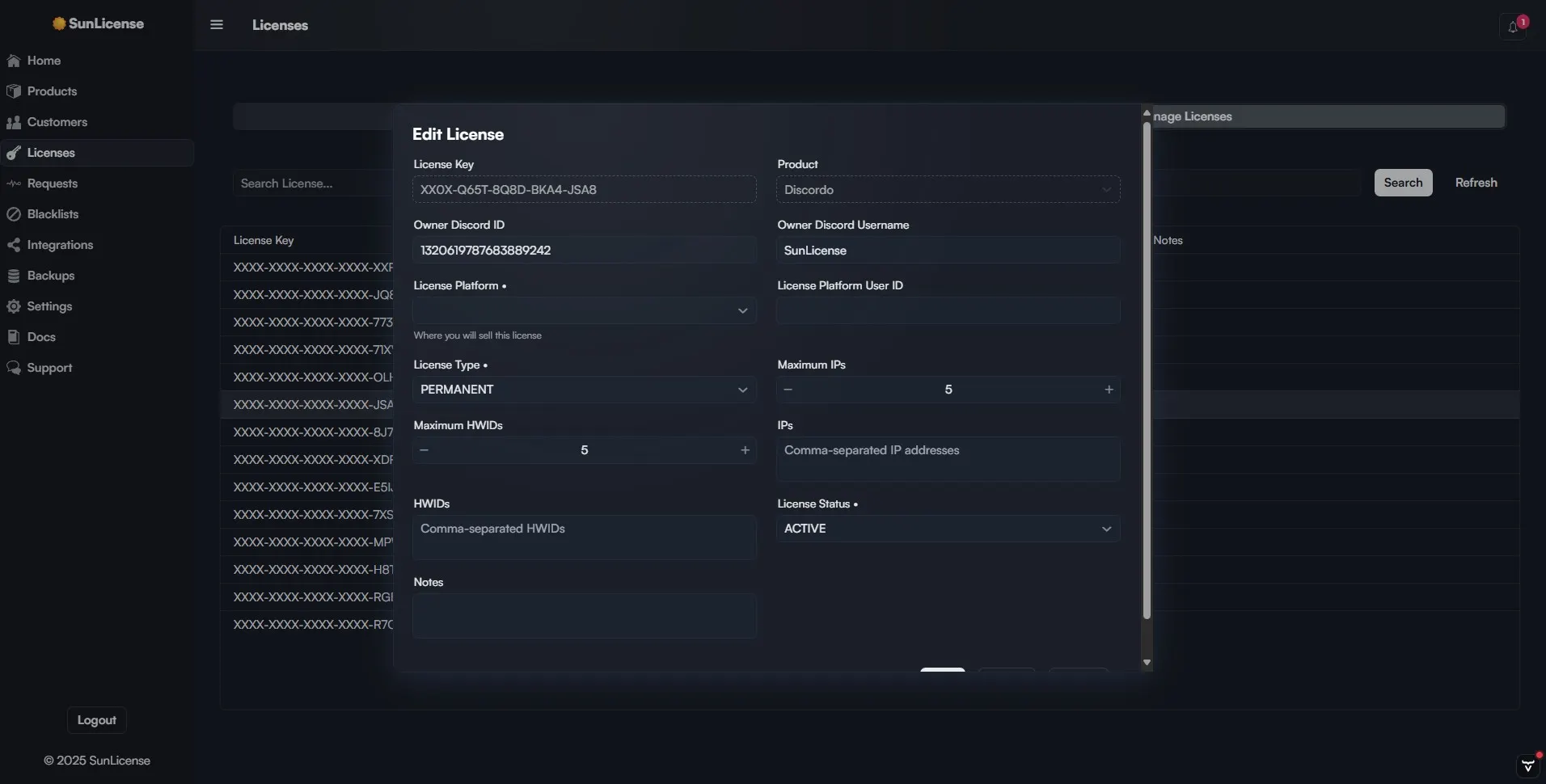1546x784 pixels.
Task: Click the SunLicense sun logo
Action: click(59, 23)
